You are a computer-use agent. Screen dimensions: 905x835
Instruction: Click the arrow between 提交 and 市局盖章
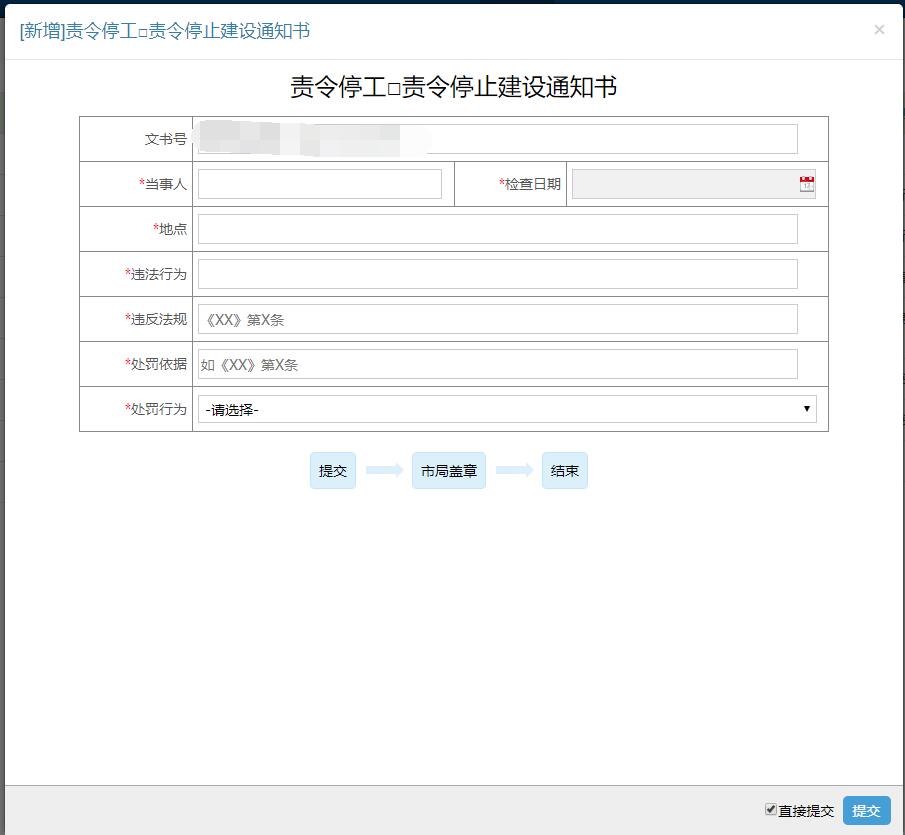click(384, 471)
